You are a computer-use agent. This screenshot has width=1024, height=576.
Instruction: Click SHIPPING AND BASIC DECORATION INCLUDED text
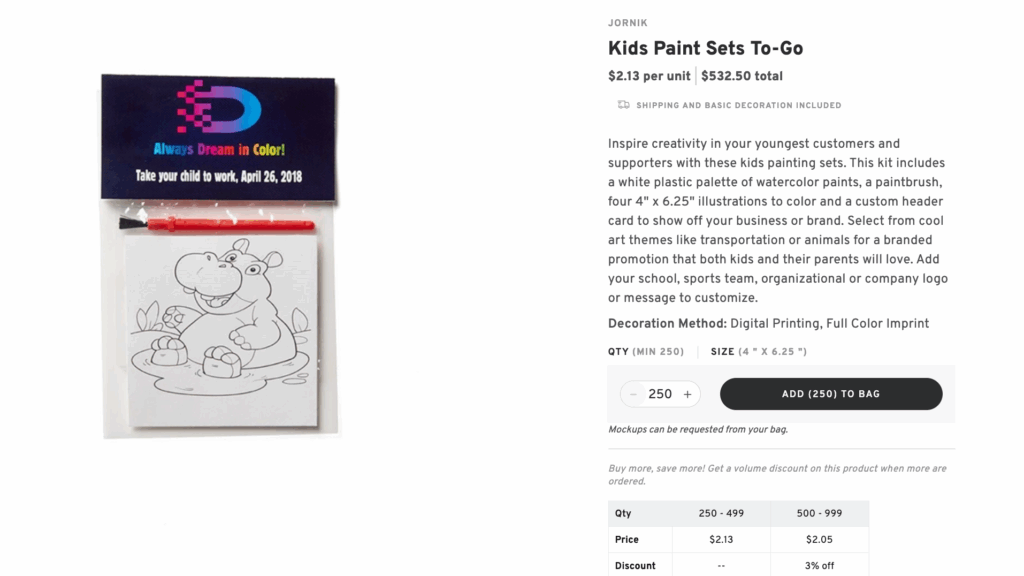pos(739,105)
